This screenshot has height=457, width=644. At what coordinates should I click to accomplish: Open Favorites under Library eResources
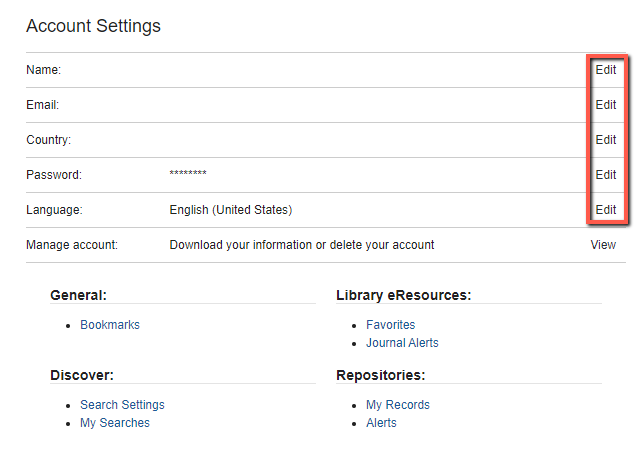coord(391,325)
